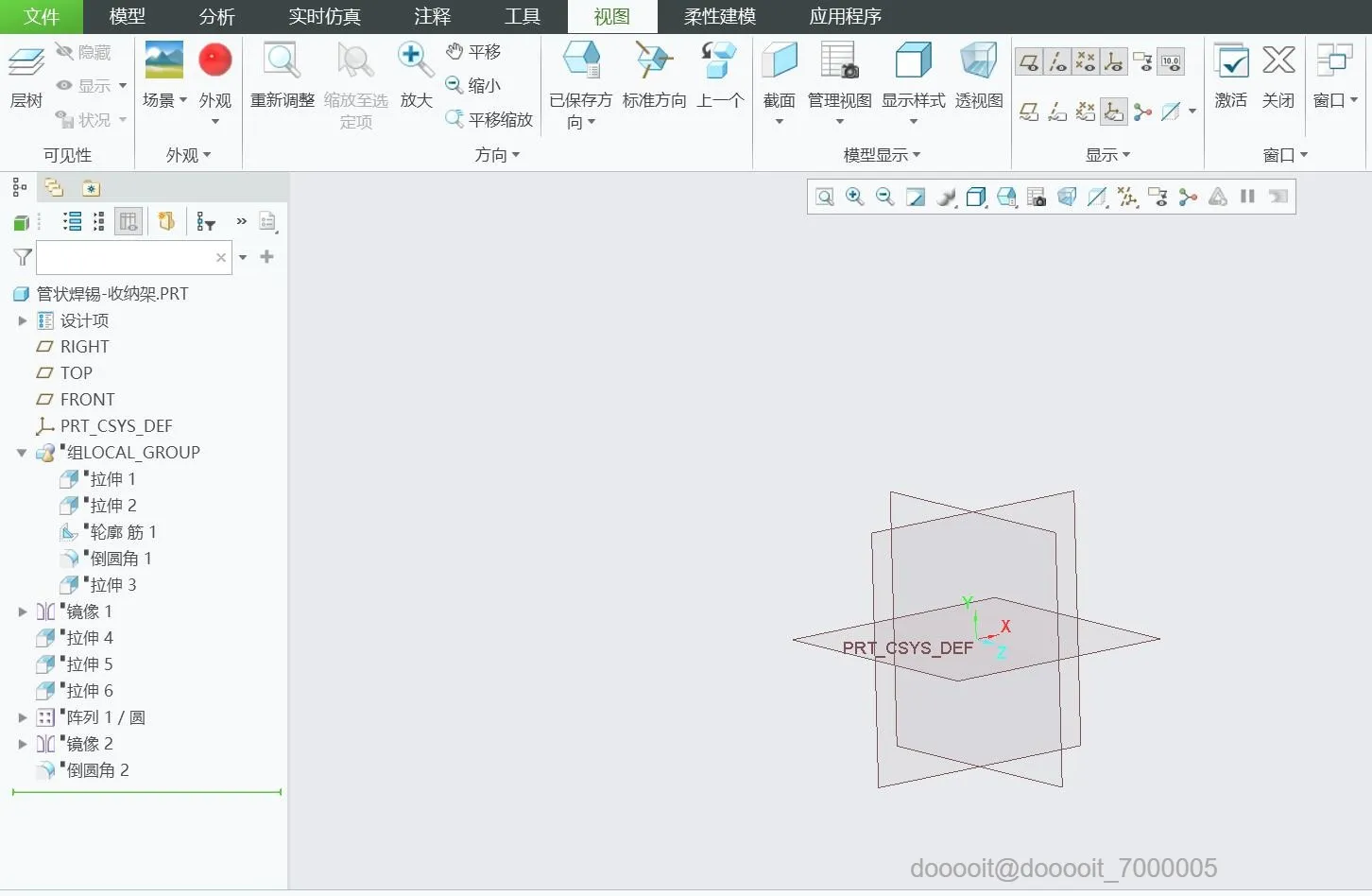Expand the 方向 group dropdown
The height and width of the screenshot is (896, 1372).
coord(497,155)
